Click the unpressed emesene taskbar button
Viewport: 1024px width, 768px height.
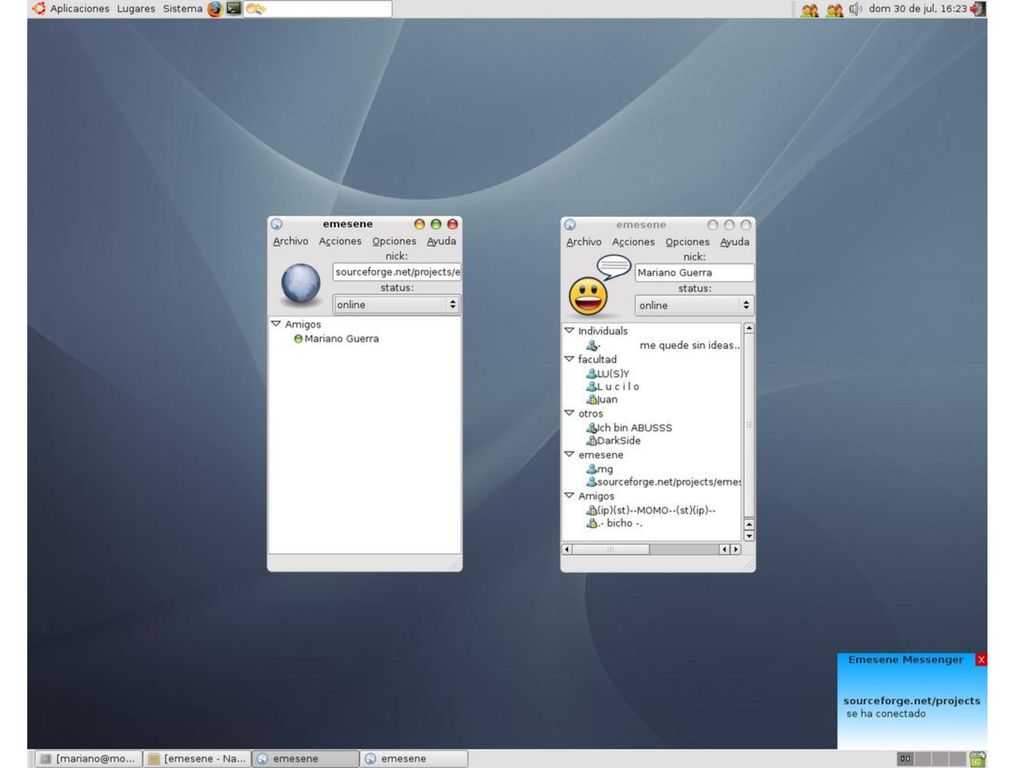414,759
